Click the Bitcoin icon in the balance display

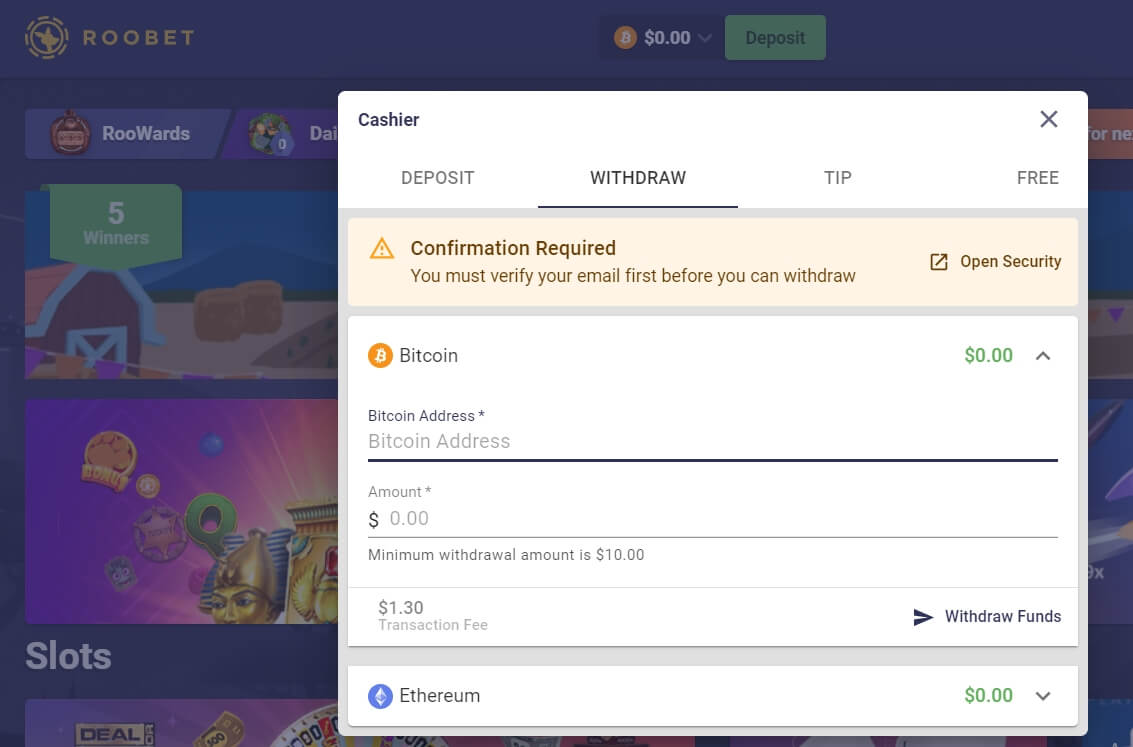coord(625,37)
